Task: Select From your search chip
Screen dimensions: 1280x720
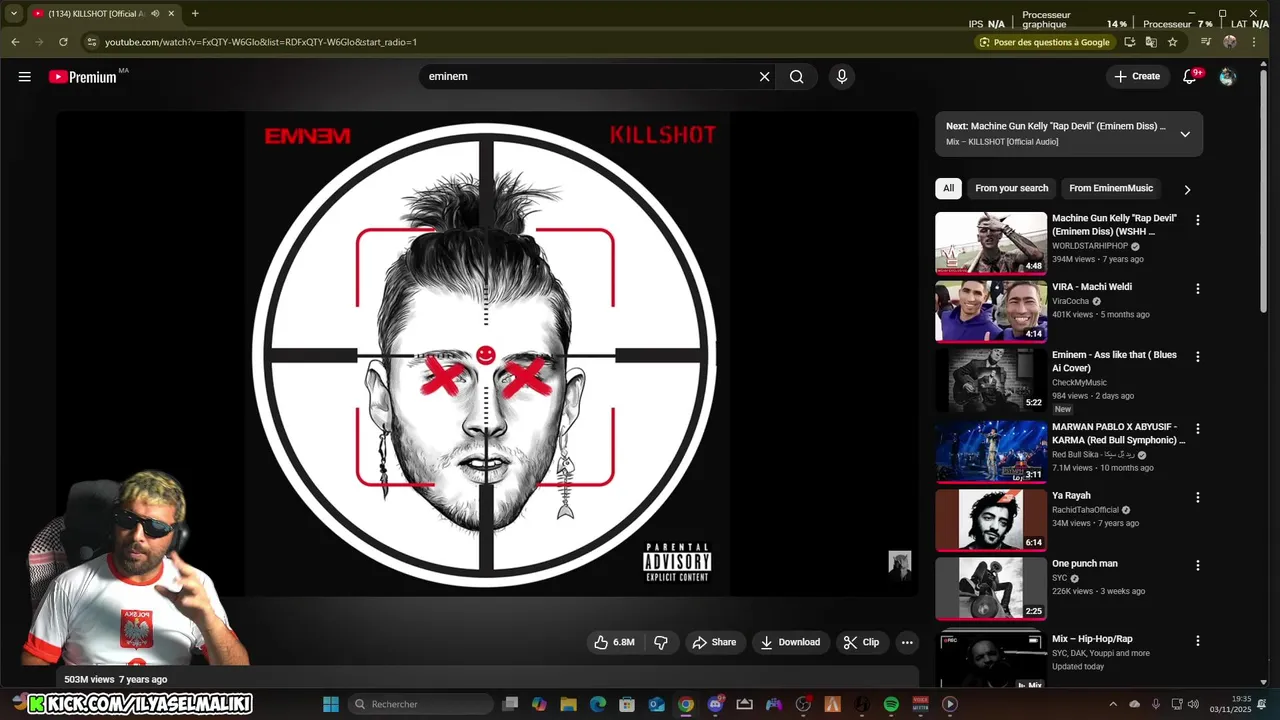Action: click(x=1012, y=188)
